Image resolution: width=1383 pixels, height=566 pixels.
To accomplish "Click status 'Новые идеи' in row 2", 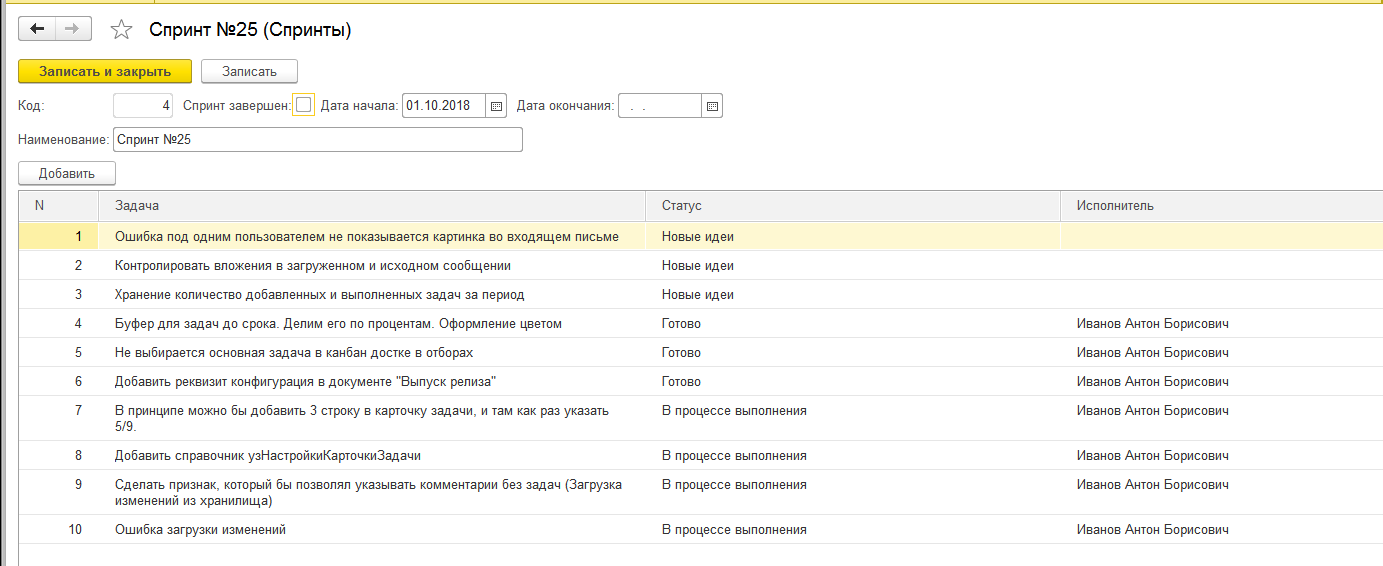I will click(698, 266).
